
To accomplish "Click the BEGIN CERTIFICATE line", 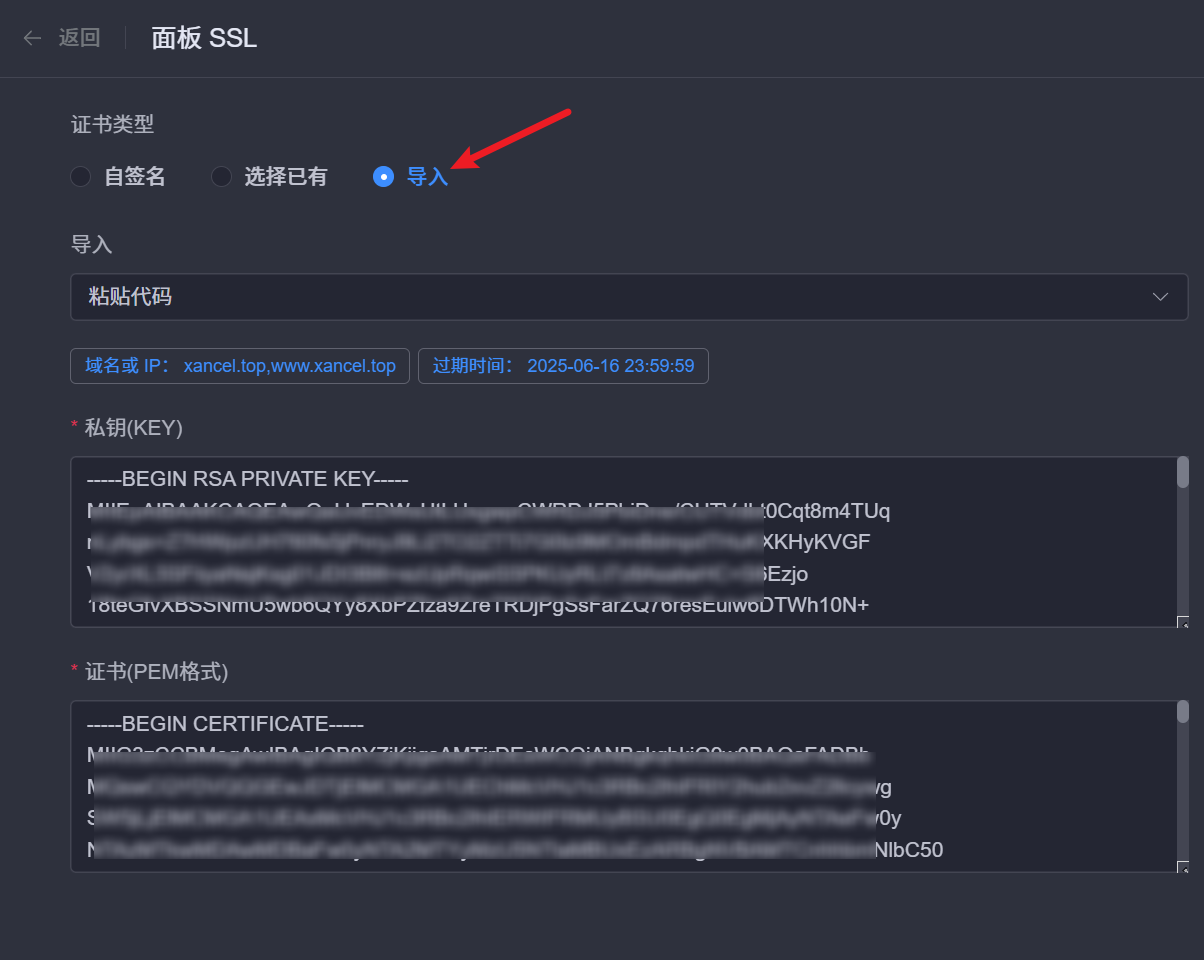I will click(225, 724).
